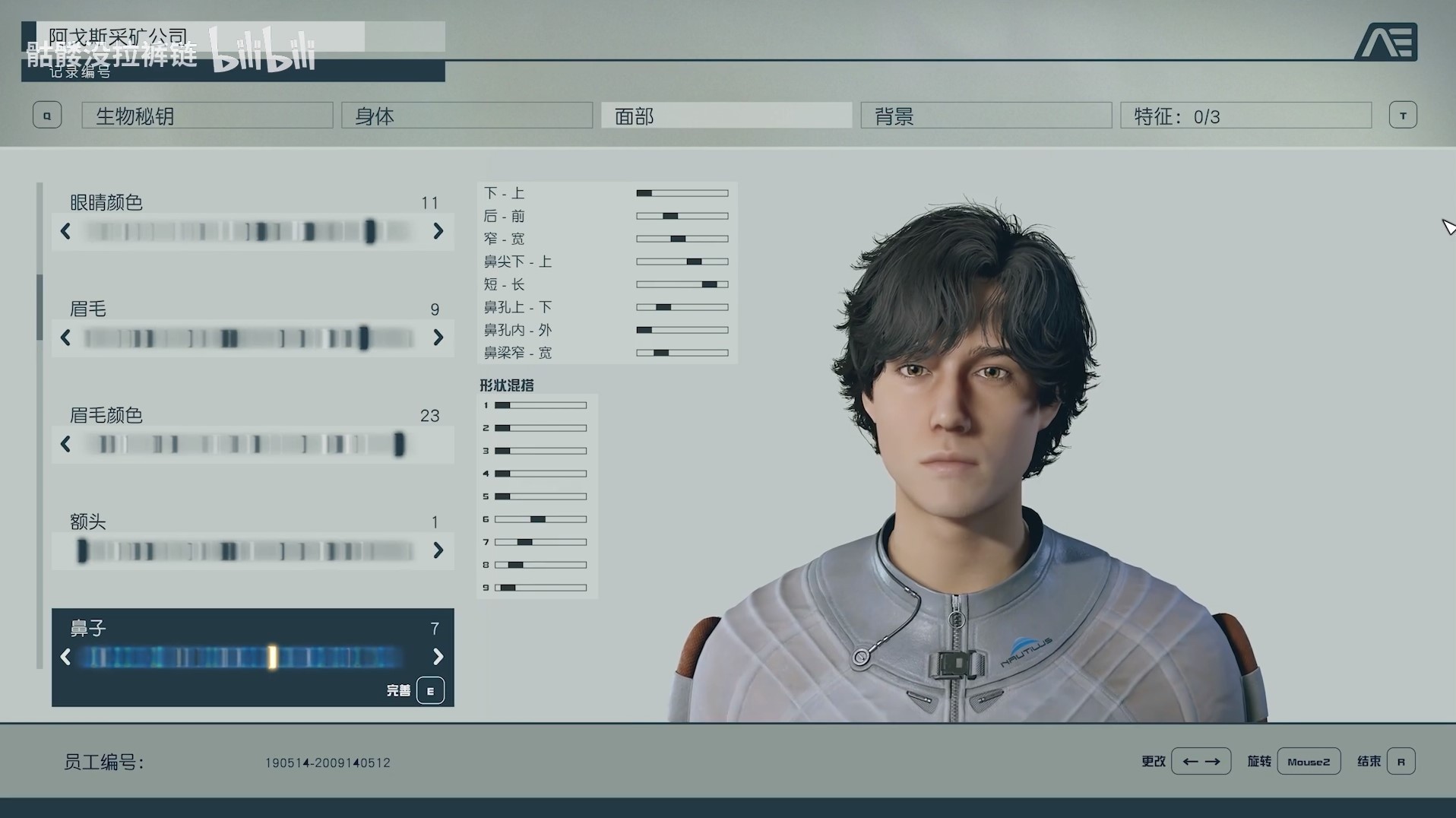This screenshot has width=1456, height=818.
Task: Click the 鼻子 highlighted slider bar
Action: coord(243,657)
